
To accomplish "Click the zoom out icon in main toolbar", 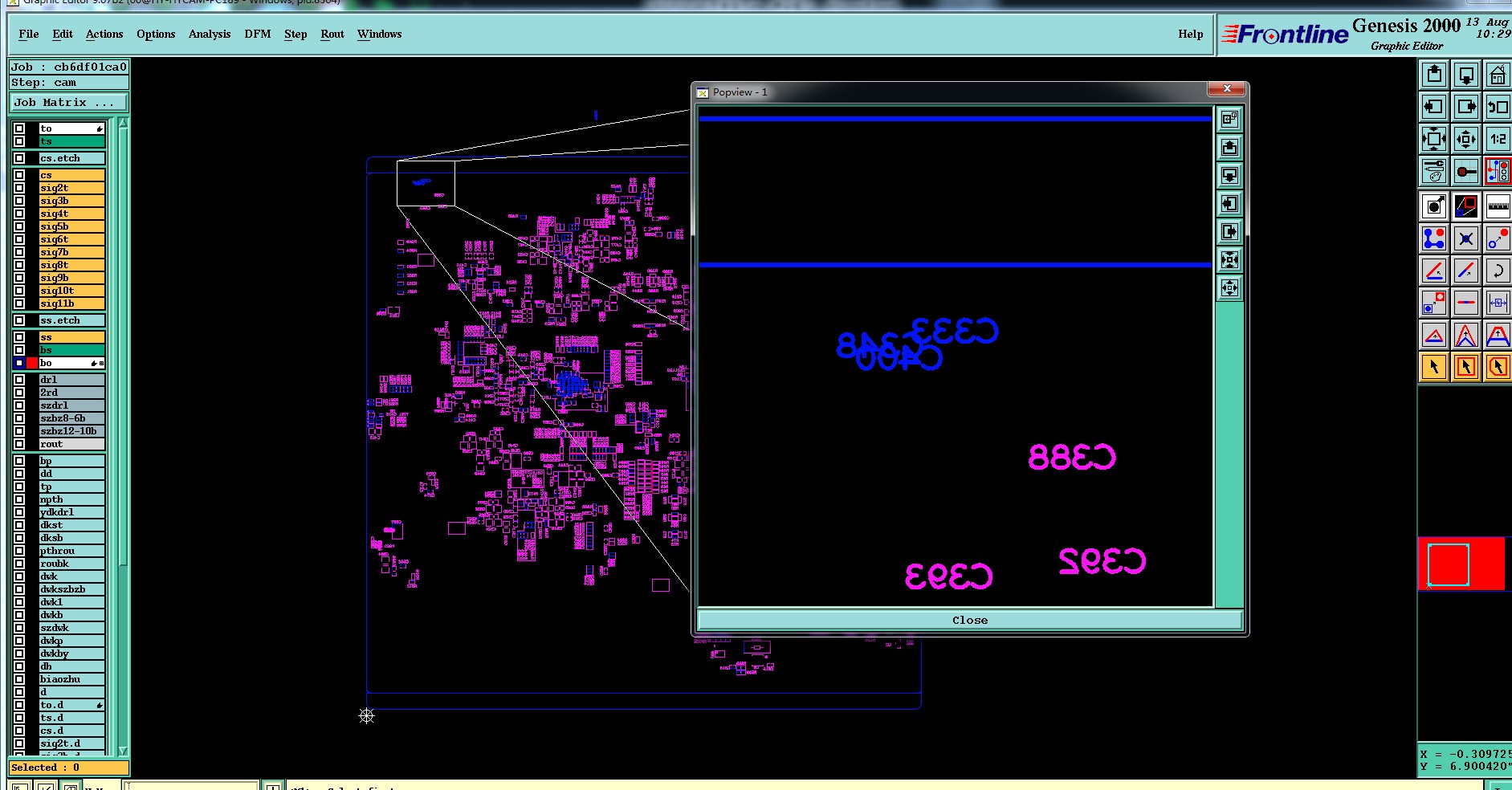I will tap(1466, 139).
